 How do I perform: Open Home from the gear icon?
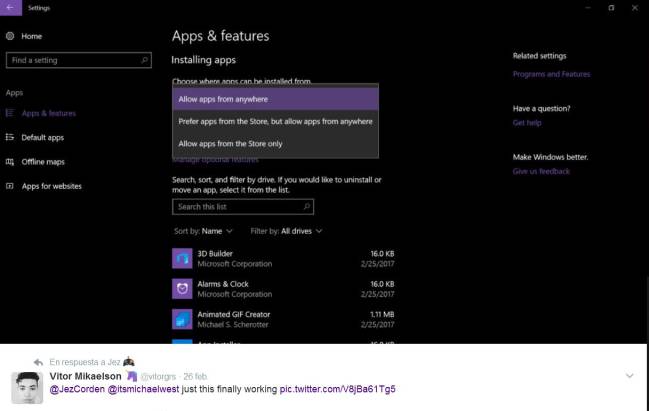(x=10, y=36)
